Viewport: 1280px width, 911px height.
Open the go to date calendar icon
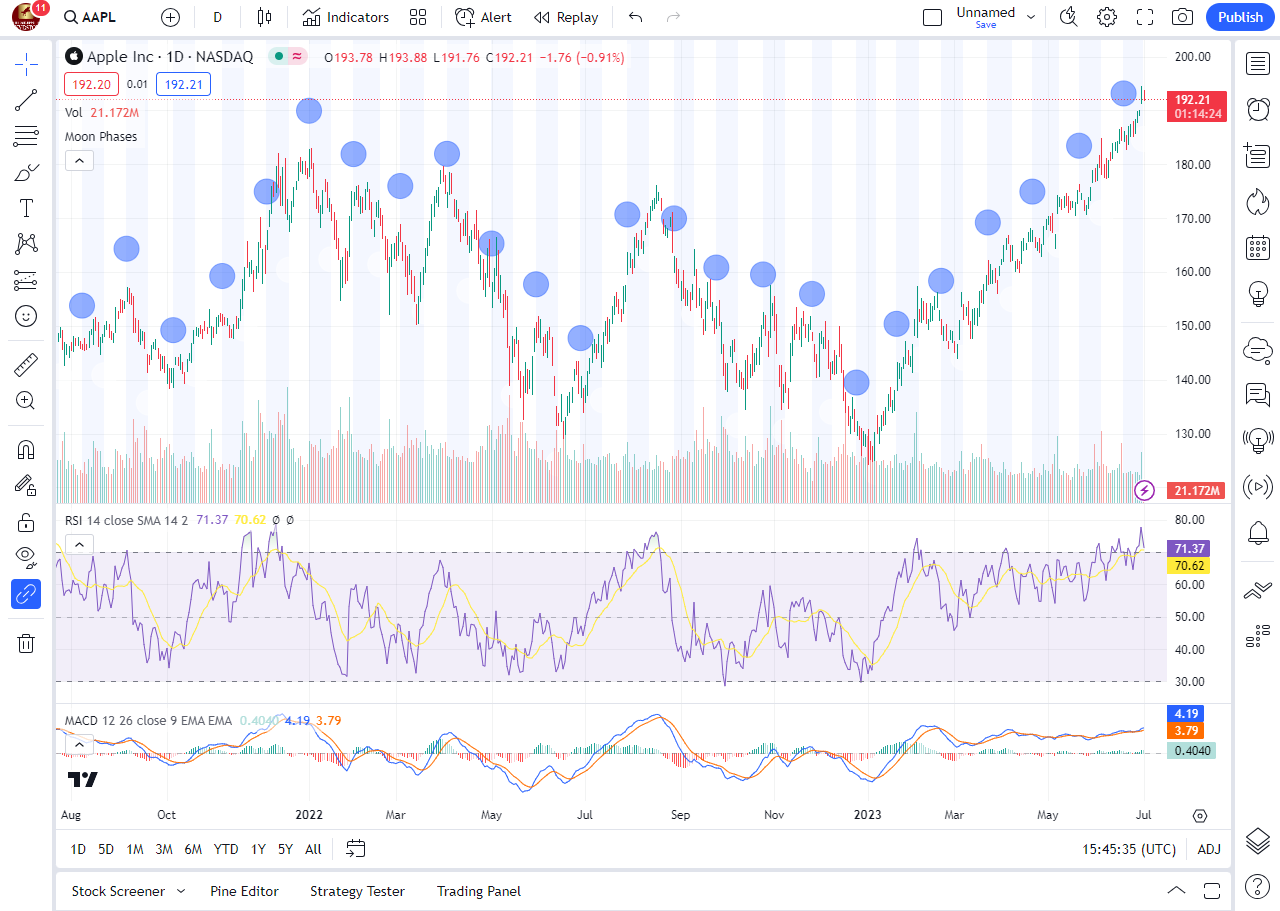click(356, 849)
